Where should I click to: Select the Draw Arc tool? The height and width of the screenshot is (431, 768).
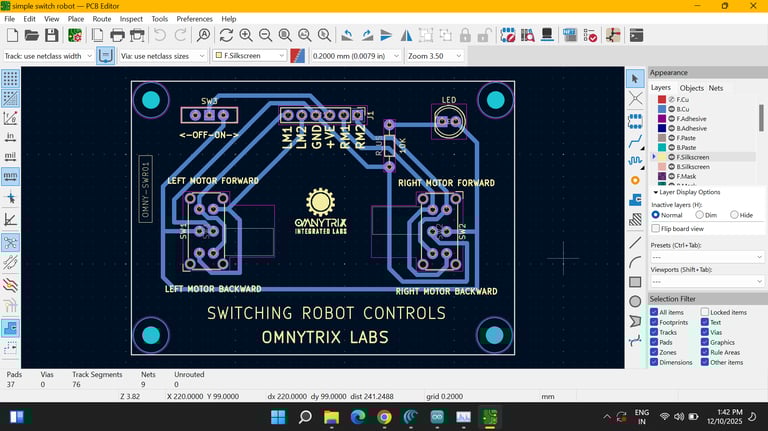coord(635,263)
